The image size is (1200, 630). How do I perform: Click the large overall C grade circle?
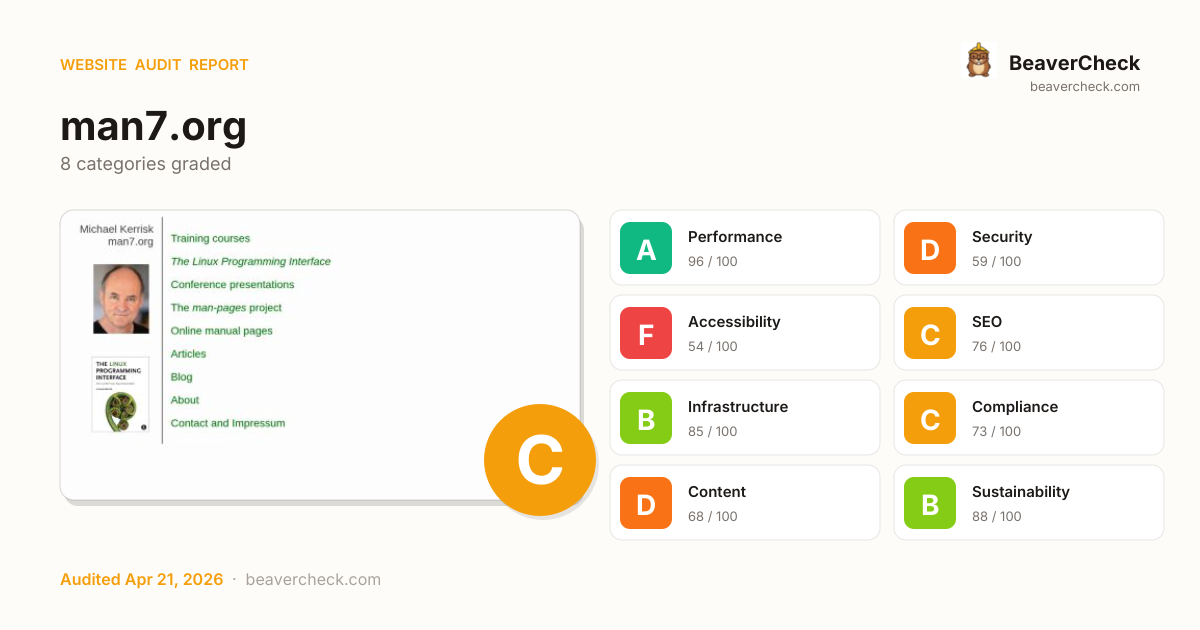tap(540, 460)
